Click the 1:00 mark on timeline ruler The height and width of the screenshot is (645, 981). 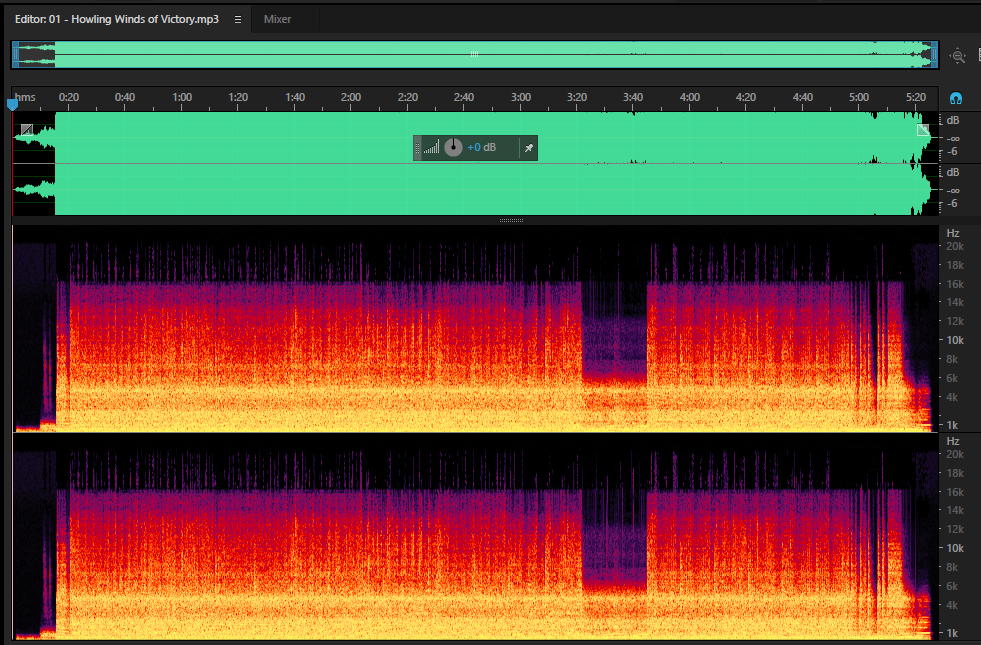[x=182, y=97]
